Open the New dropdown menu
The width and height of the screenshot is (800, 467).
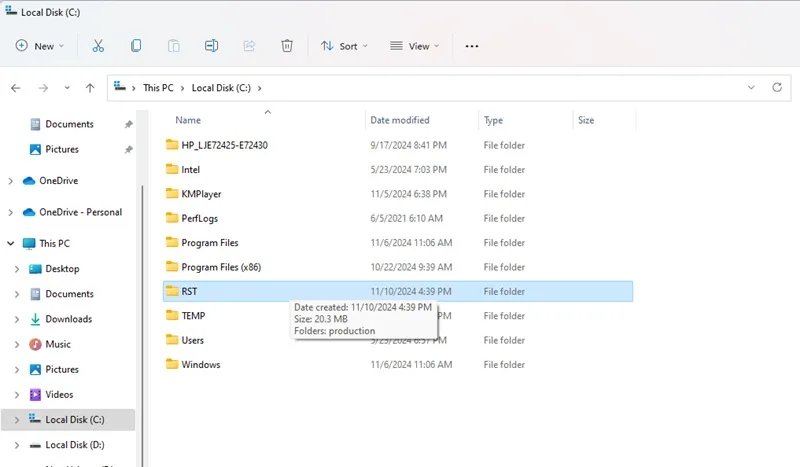pos(40,46)
